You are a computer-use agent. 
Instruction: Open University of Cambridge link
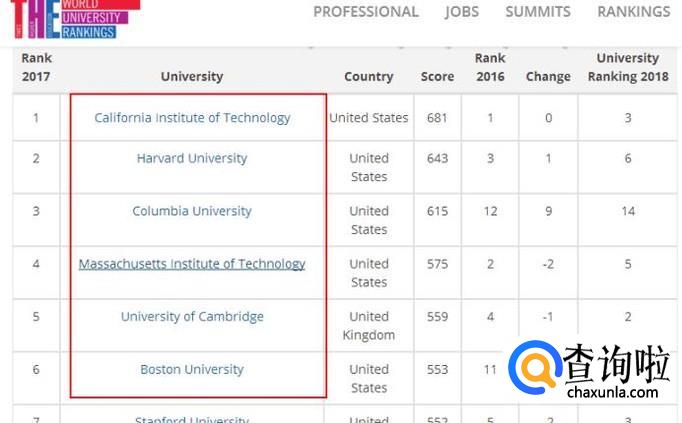coord(192,317)
